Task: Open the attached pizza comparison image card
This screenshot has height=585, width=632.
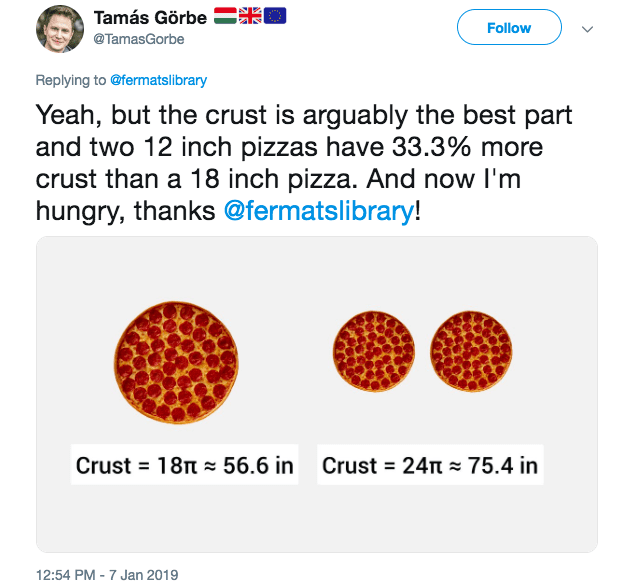Action: tap(317, 394)
